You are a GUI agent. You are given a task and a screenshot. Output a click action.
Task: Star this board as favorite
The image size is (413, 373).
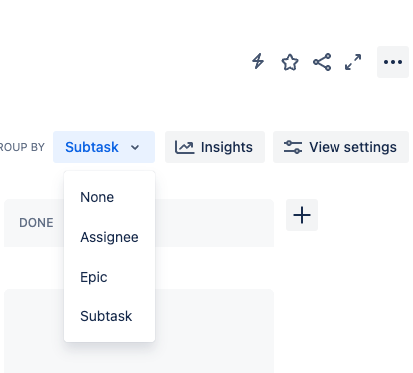point(290,62)
